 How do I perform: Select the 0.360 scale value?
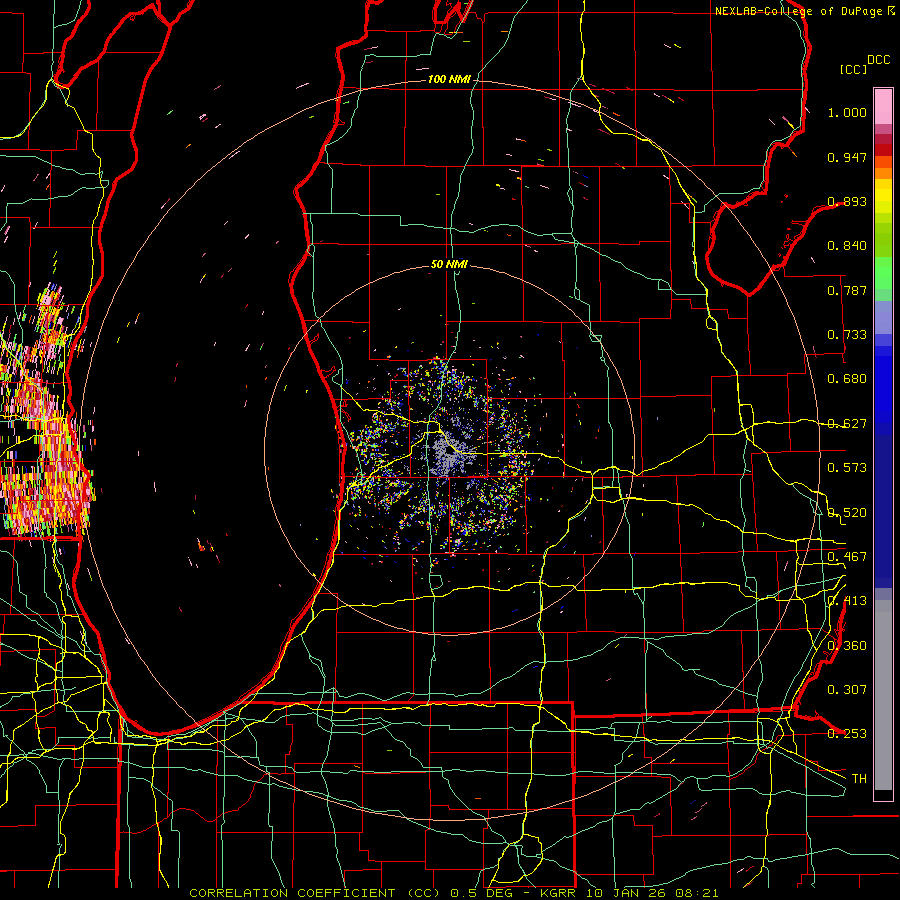tap(847, 646)
